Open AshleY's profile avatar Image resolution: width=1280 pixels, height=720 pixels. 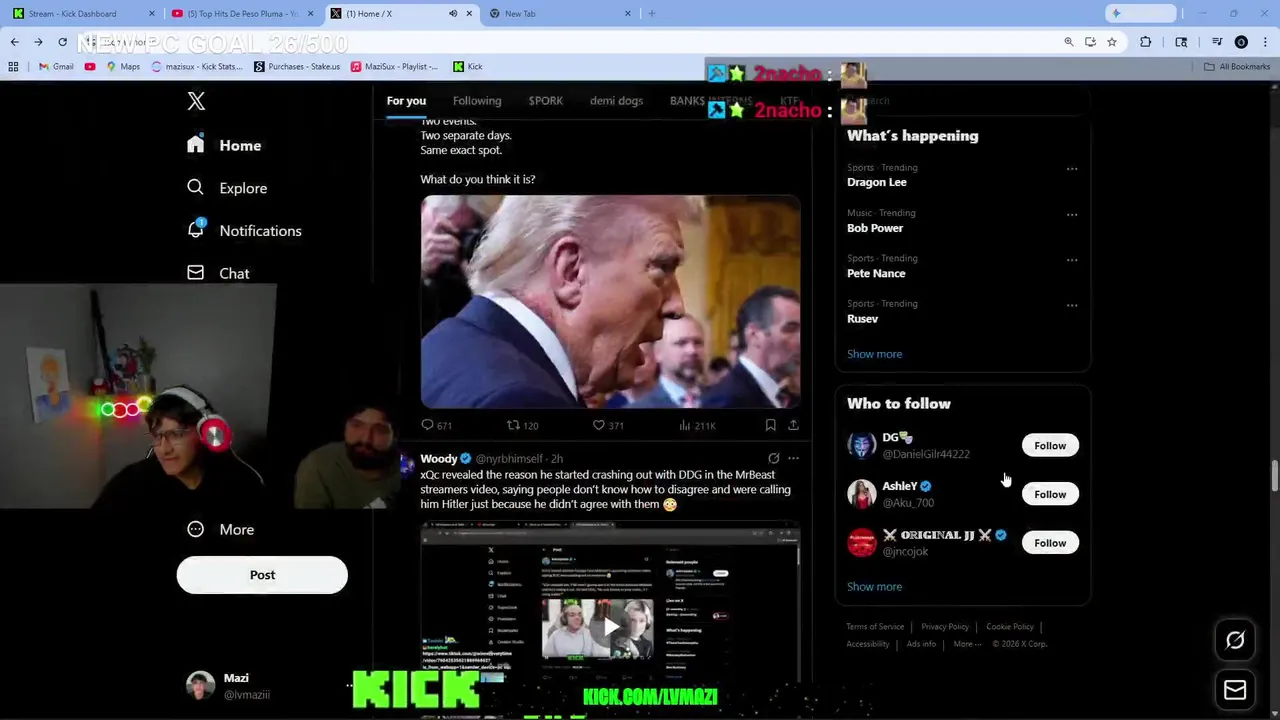(x=861, y=494)
